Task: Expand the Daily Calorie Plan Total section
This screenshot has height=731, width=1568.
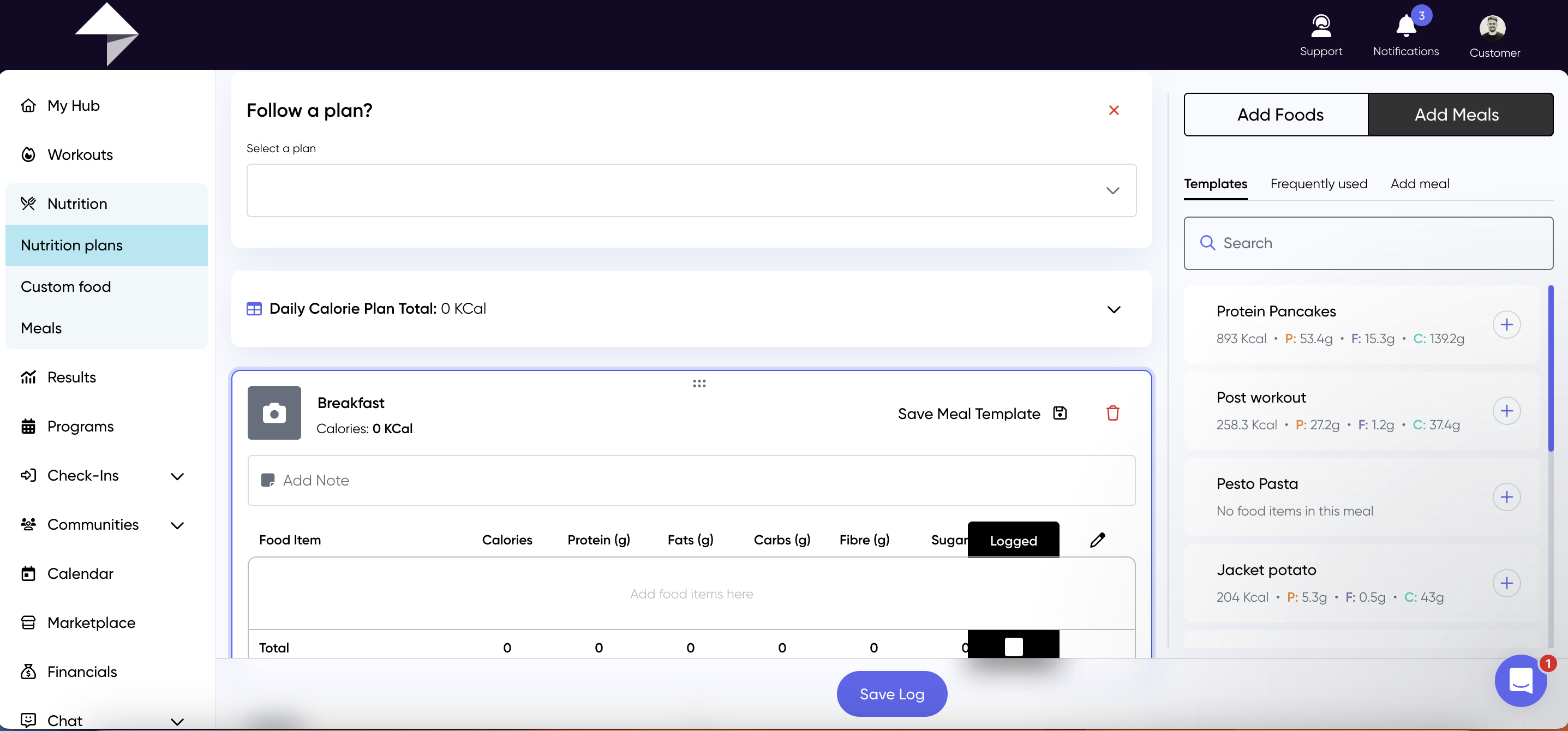Action: coord(1114,309)
